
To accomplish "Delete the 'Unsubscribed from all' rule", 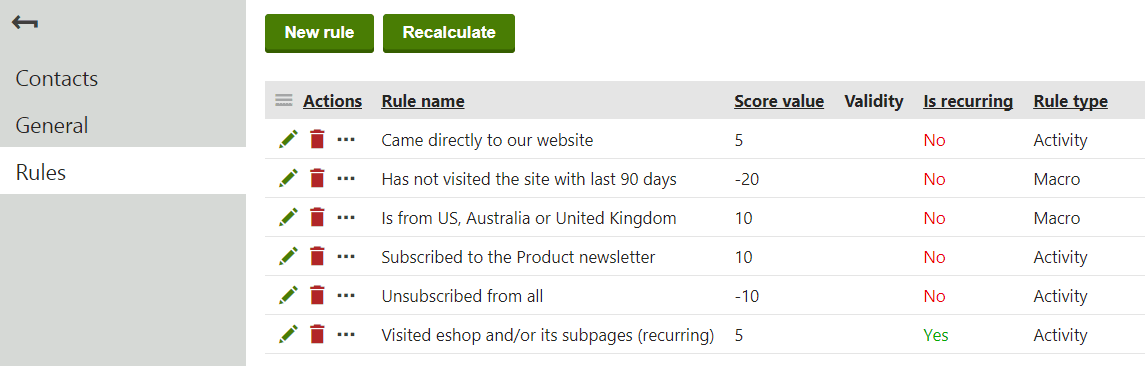I will [317, 296].
